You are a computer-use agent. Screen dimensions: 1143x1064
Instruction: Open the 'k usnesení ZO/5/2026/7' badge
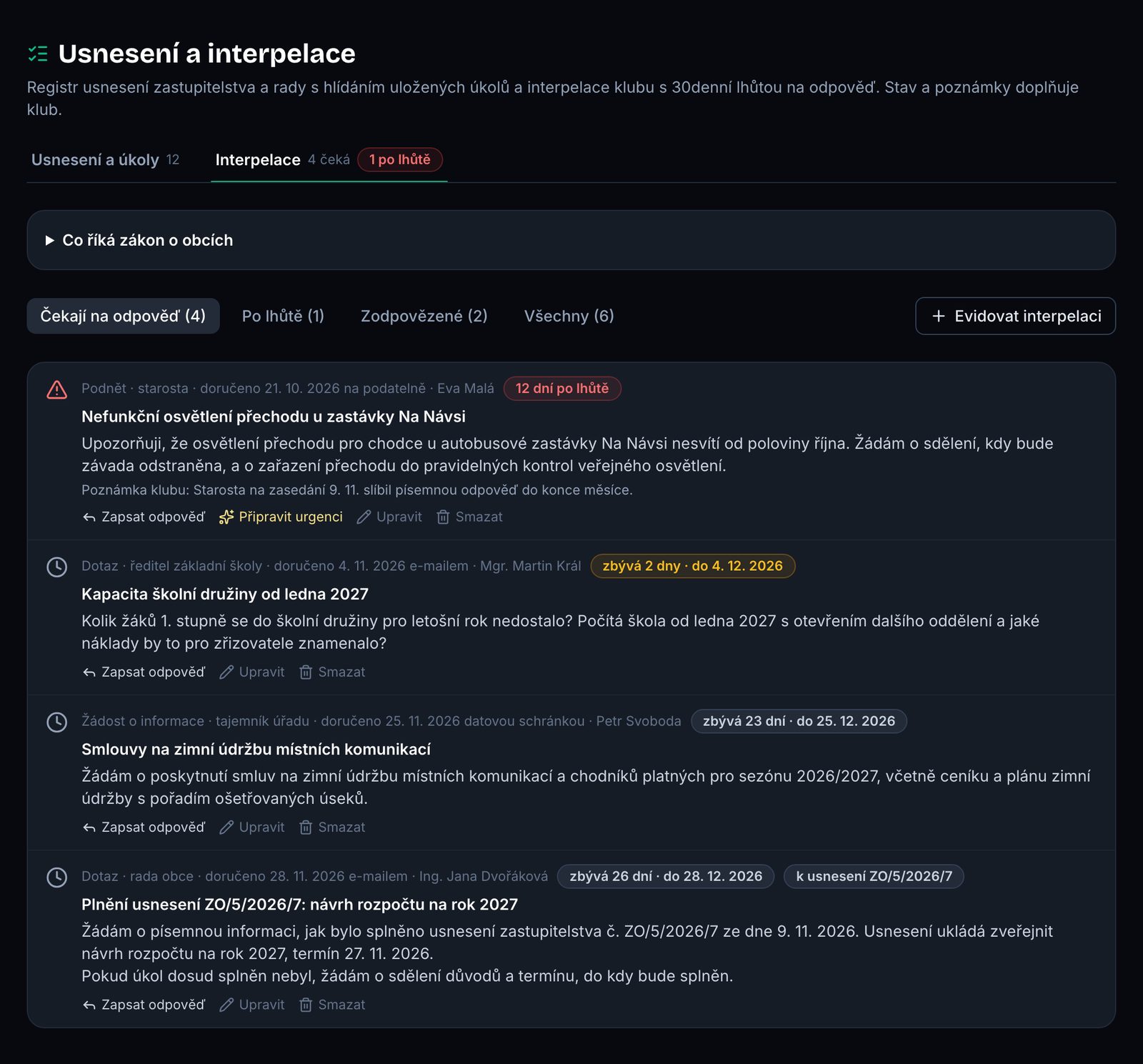pyautogui.click(x=874, y=876)
